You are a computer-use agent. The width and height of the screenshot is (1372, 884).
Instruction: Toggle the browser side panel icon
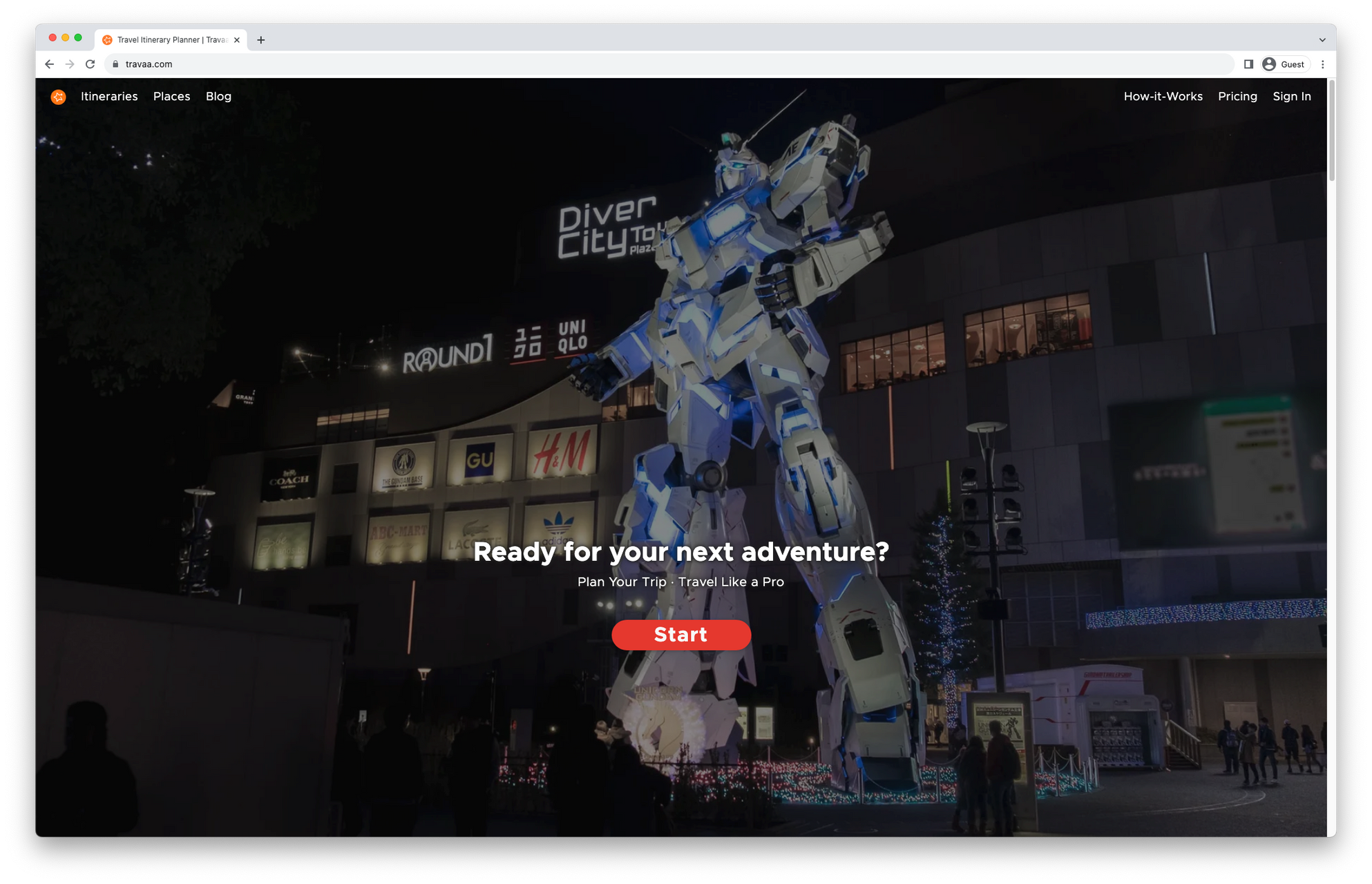(x=1248, y=64)
